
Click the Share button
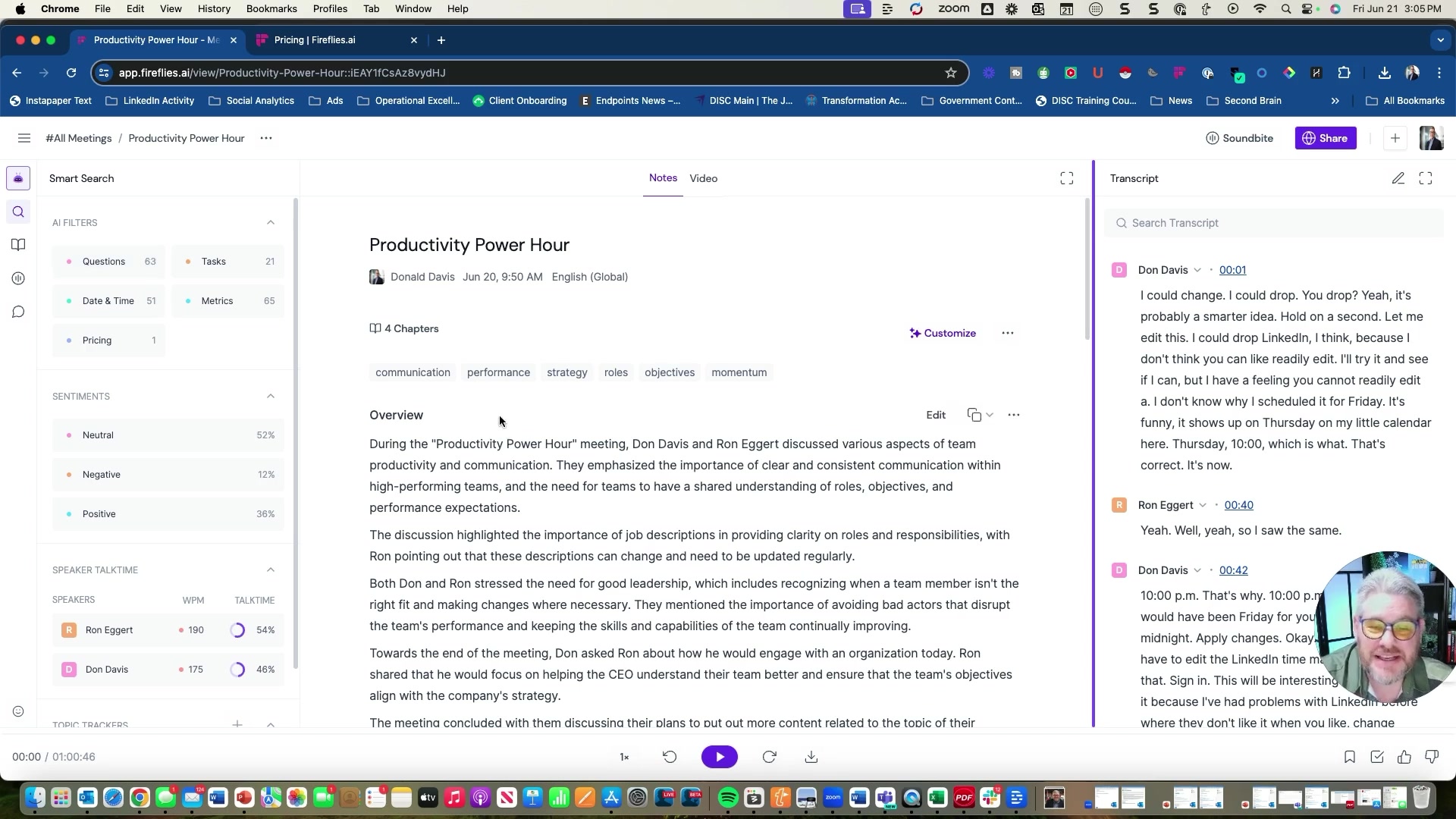1325,138
